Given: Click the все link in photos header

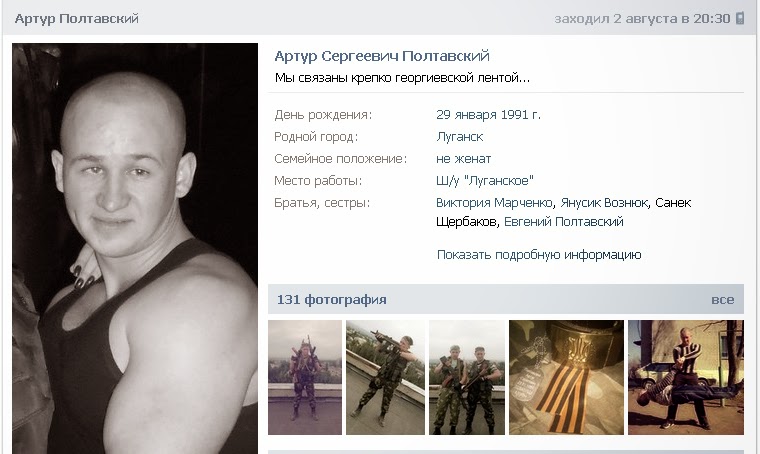Looking at the screenshot, I should click(723, 300).
